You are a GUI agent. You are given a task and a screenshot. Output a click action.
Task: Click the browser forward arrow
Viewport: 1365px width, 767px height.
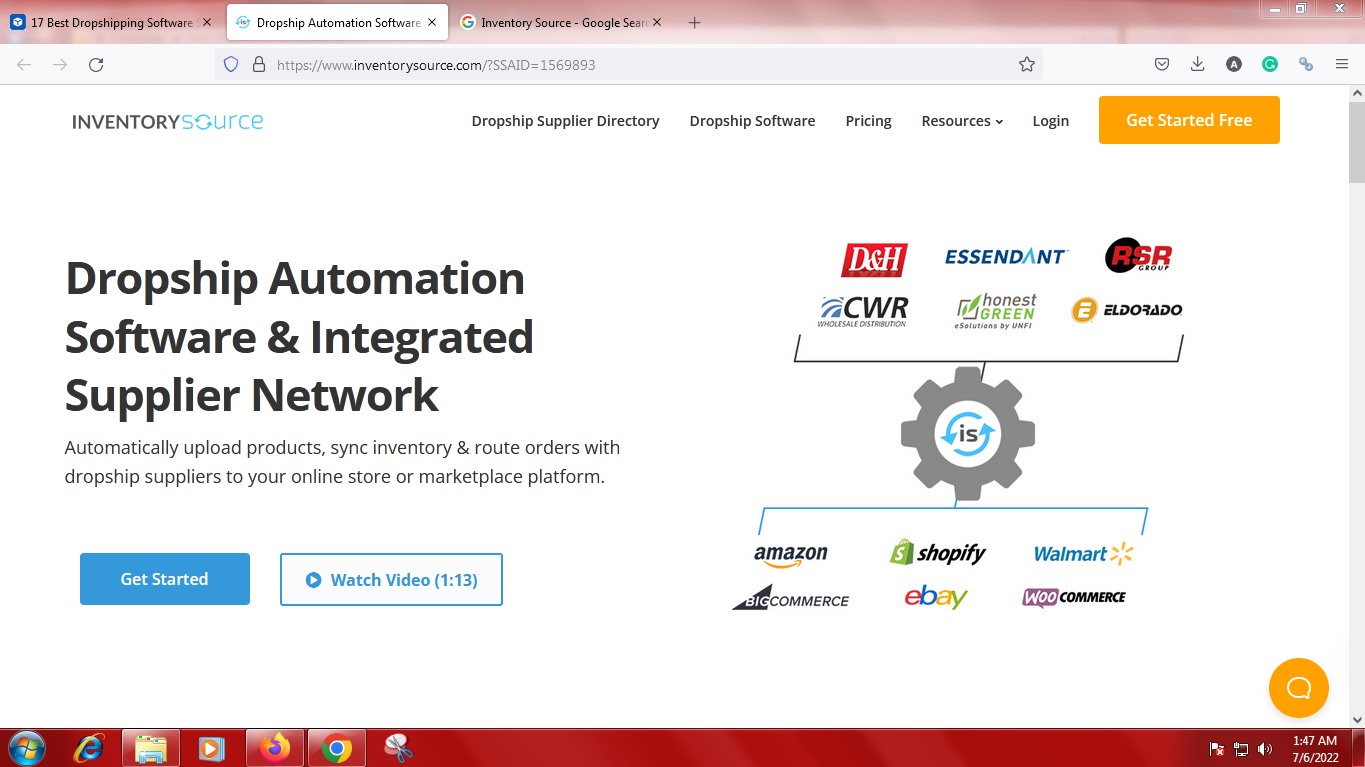(60, 64)
